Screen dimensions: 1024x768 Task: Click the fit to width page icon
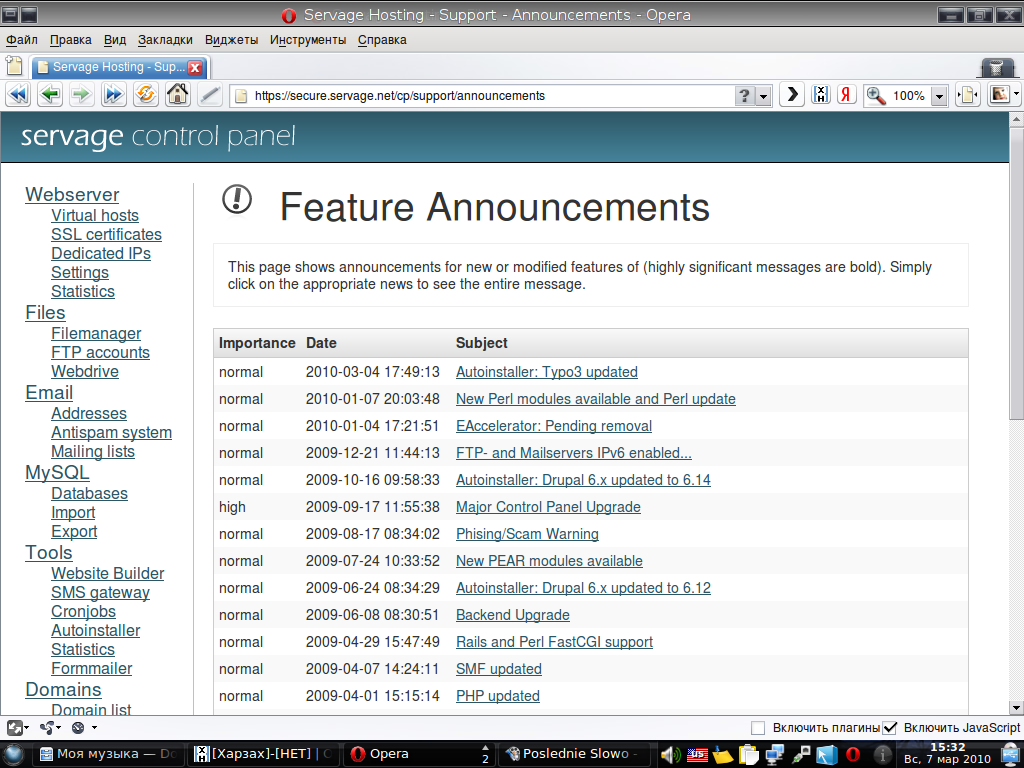pos(968,95)
